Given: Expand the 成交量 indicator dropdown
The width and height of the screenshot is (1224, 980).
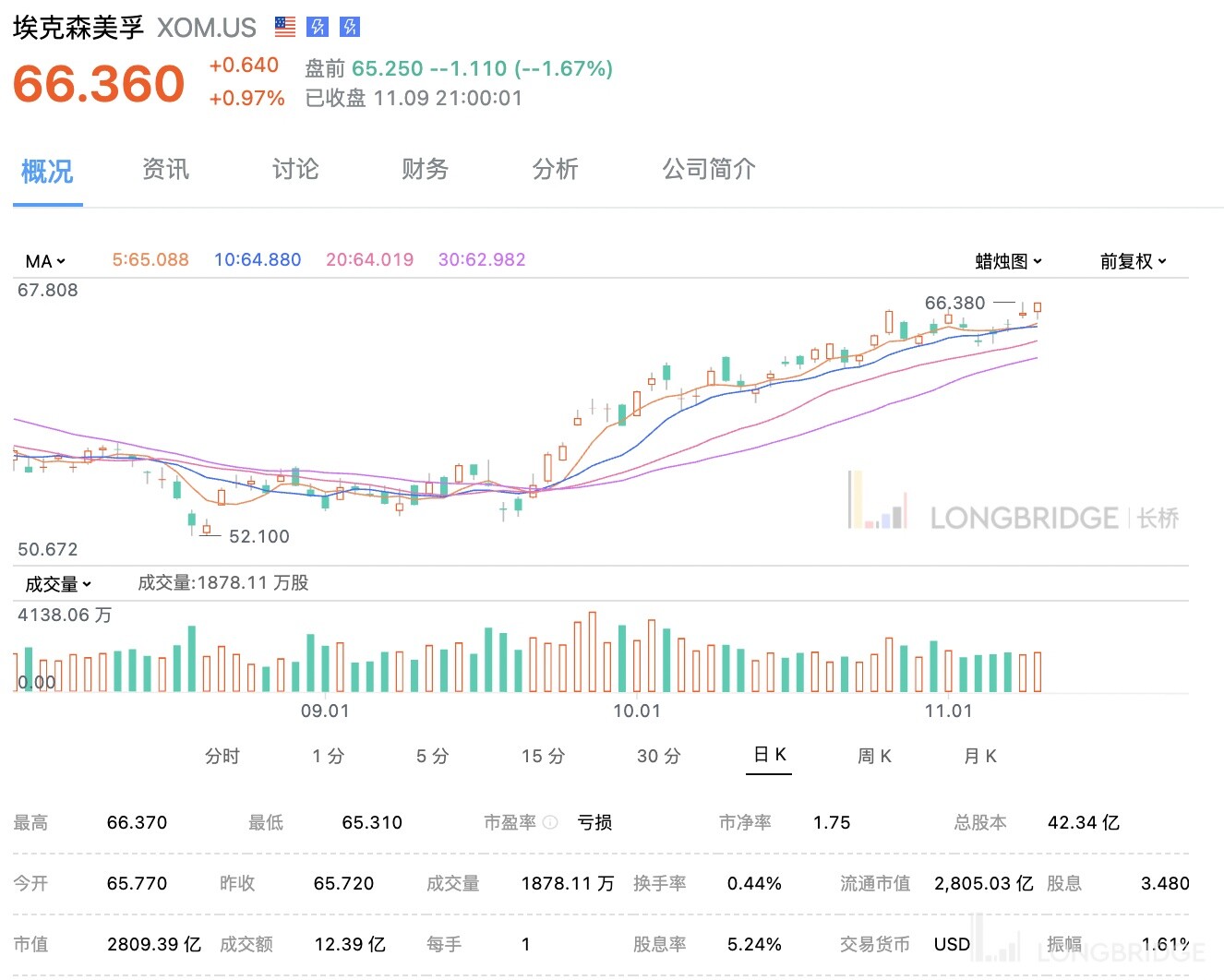Looking at the screenshot, I should (58, 584).
